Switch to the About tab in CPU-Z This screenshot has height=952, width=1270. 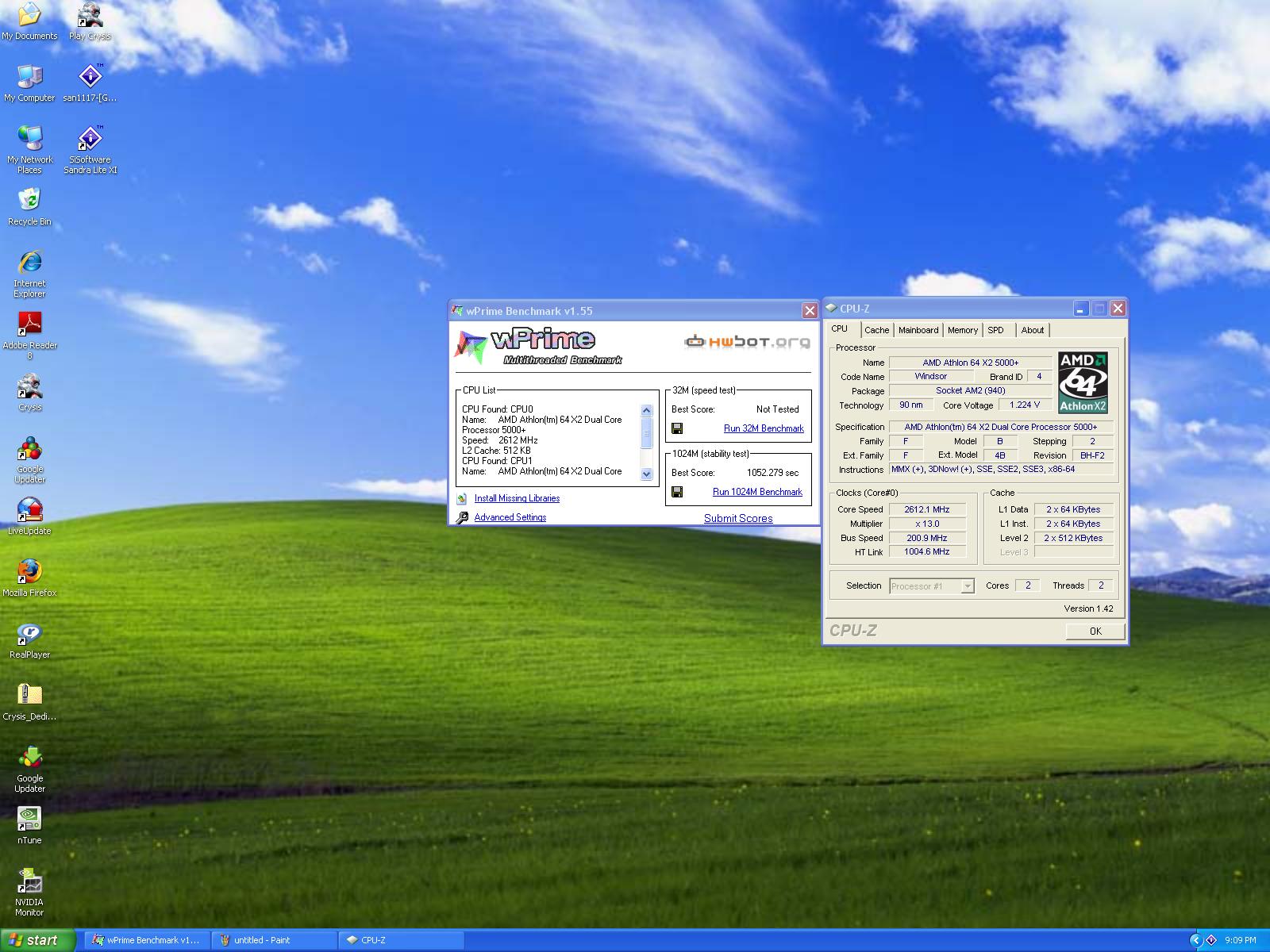pos(1033,330)
